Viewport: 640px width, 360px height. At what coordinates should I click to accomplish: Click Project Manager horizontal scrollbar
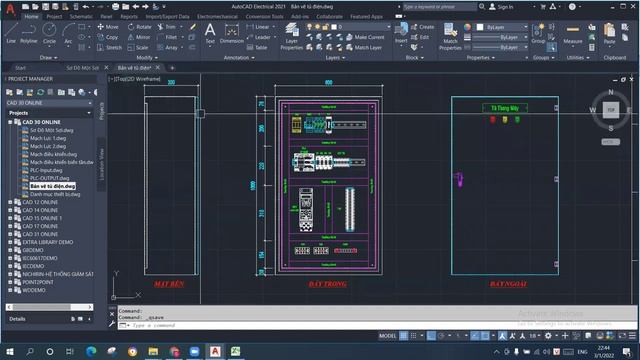tap(49, 307)
